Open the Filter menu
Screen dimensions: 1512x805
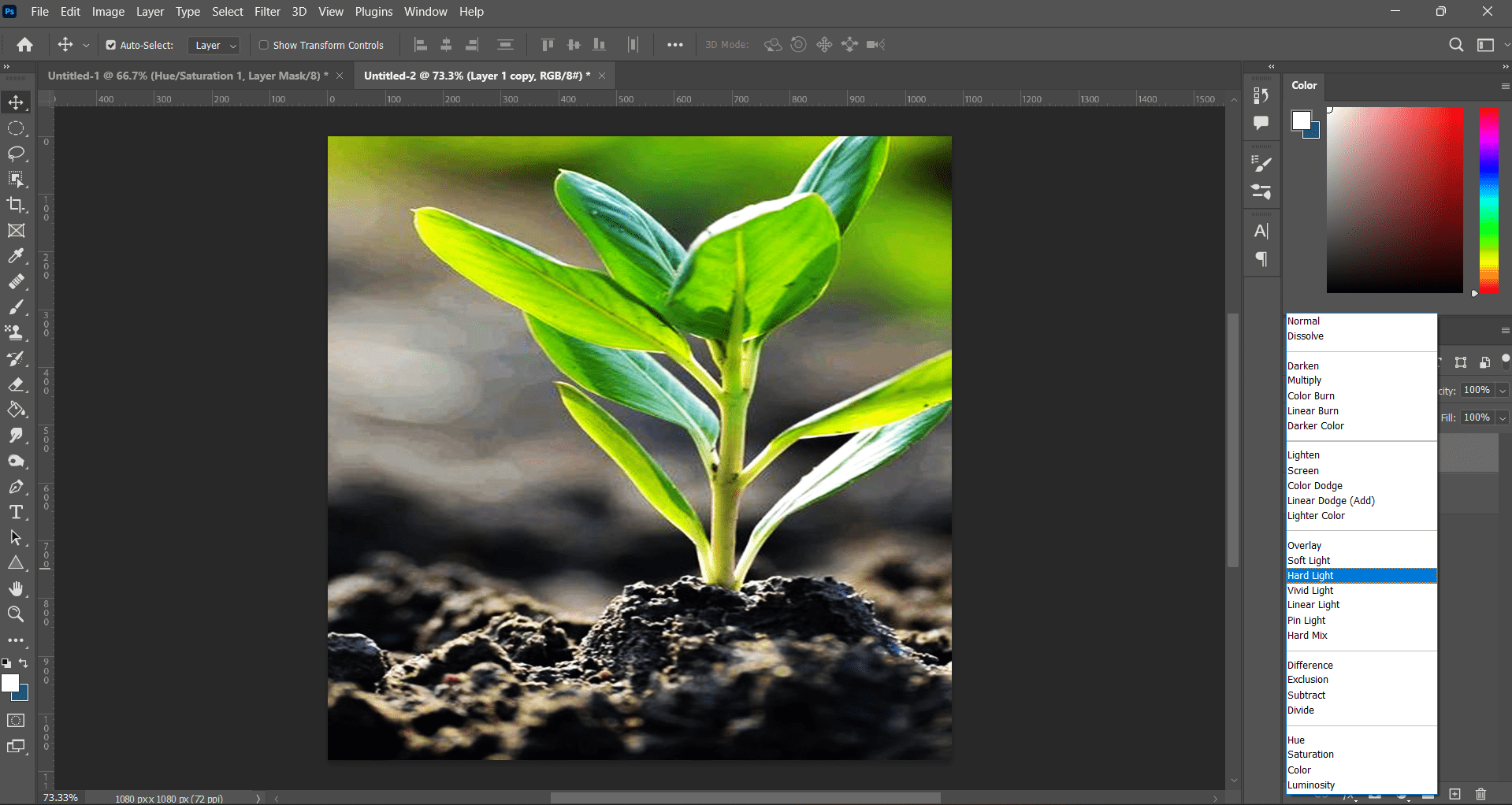267,12
